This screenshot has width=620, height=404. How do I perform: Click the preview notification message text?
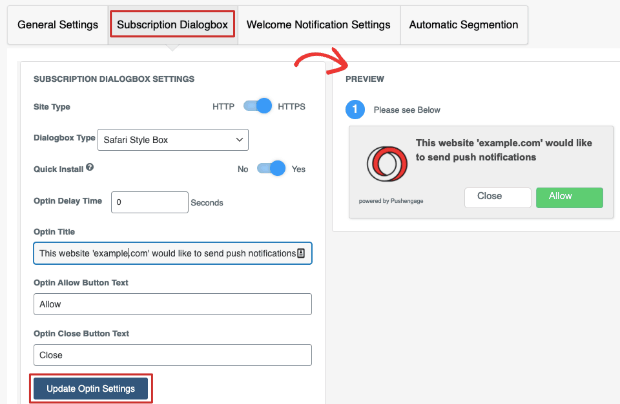pos(504,150)
